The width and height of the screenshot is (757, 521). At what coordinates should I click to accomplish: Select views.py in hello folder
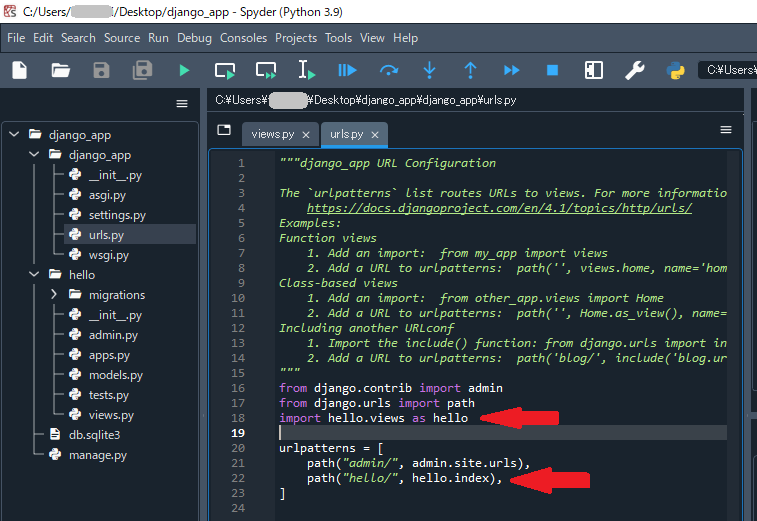pos(111,415)
